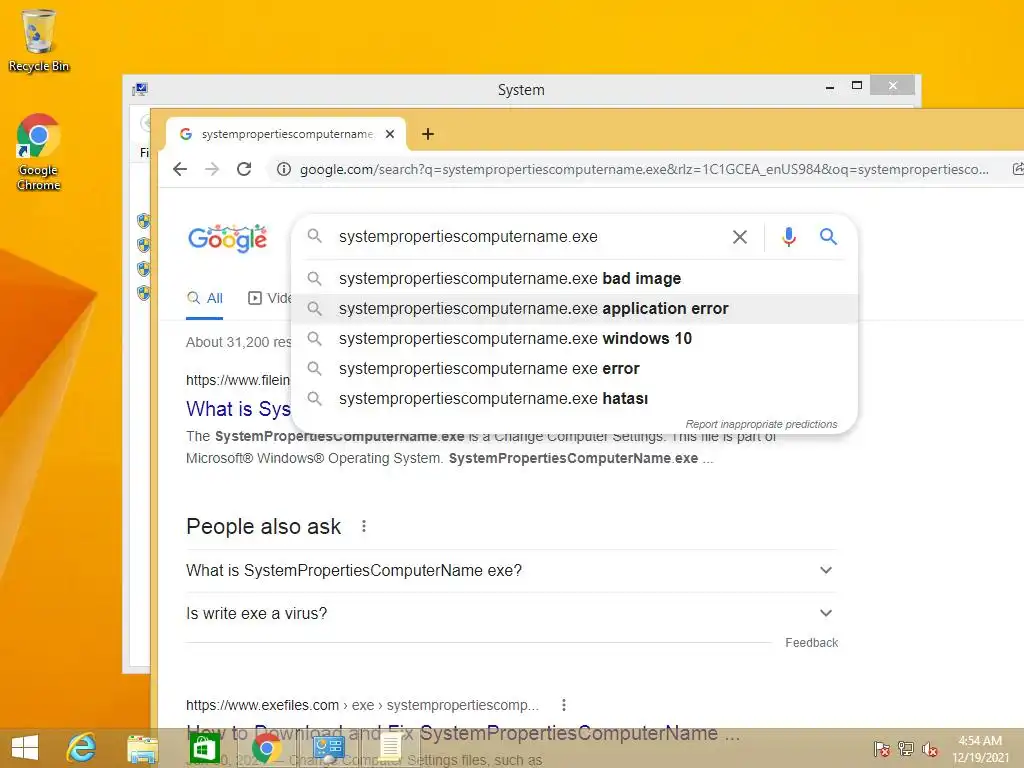1024x768 pixels.
Task: Open 'How to Download and Fix SystemPropertiesComputerName' result
Action: [463, 733]
